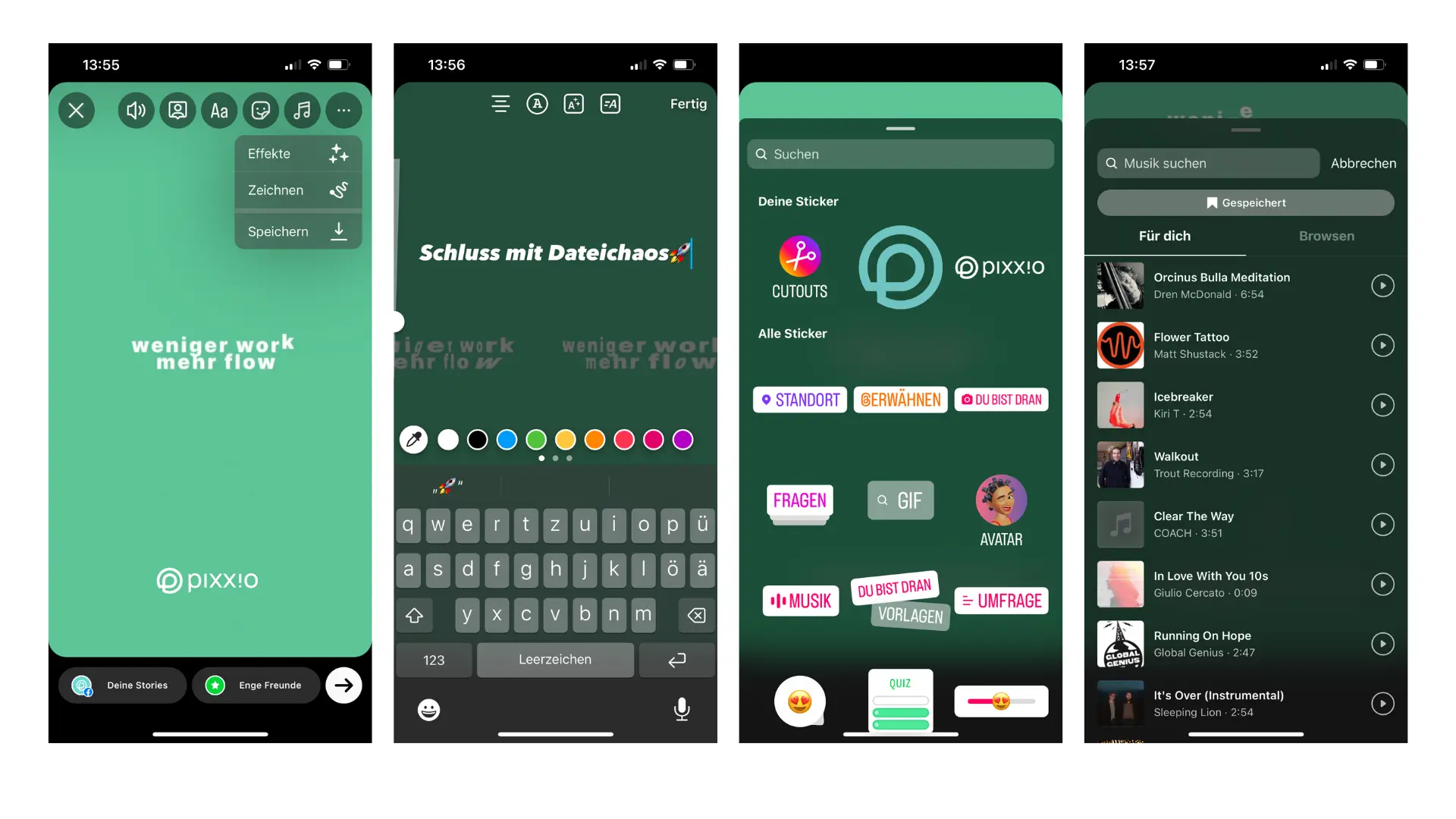Click Speichern to save the story

point(278,230)
